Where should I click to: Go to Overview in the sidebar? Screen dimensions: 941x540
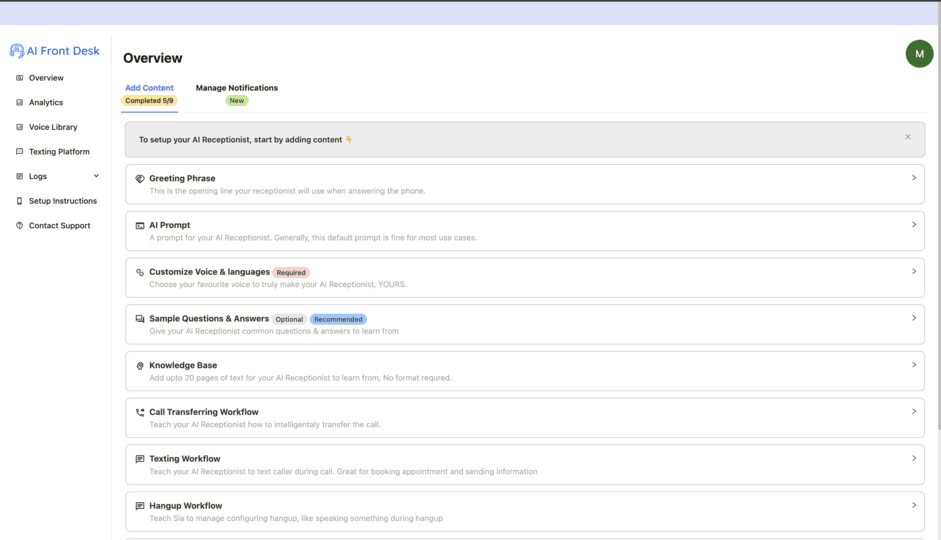[46, 78]
